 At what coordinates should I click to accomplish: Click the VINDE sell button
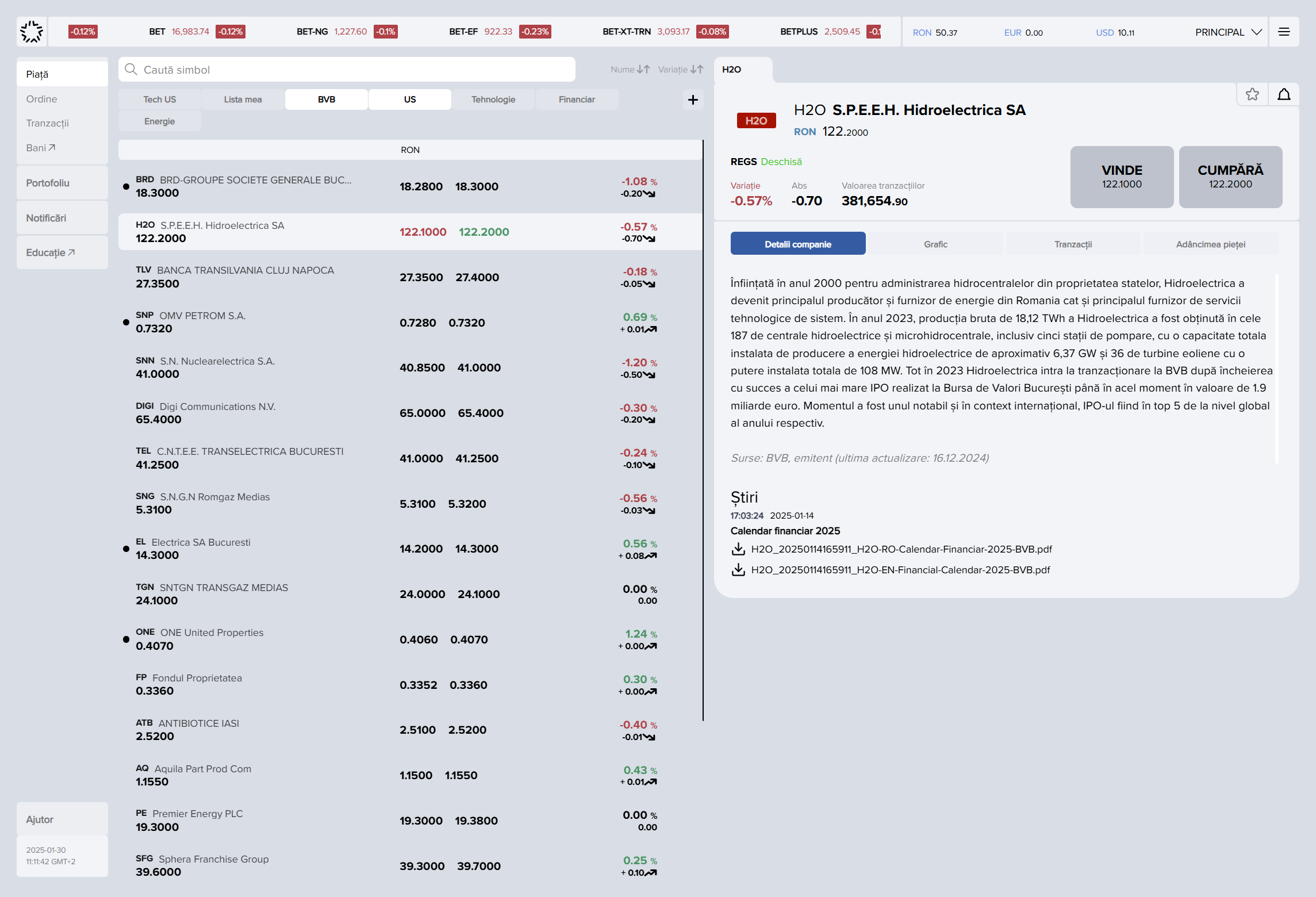coord(1122,177)
